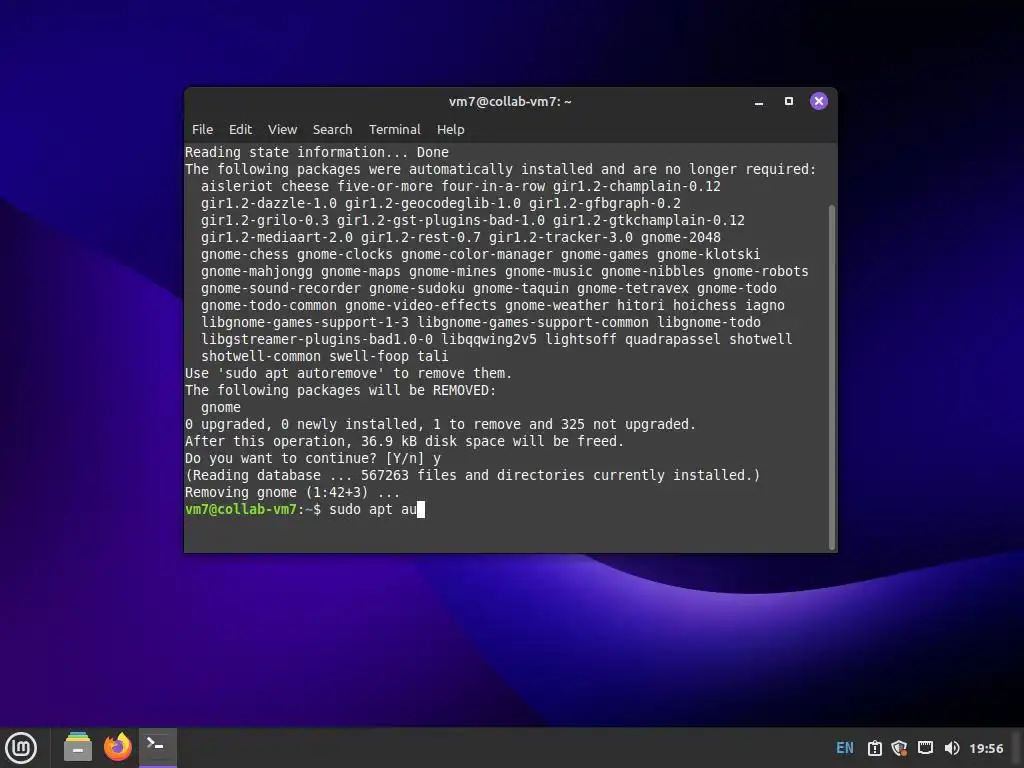The image size is (1024, 768).
Task: Click the package name 'gnome-todo-common'
Action: click(x=268, y=305)
